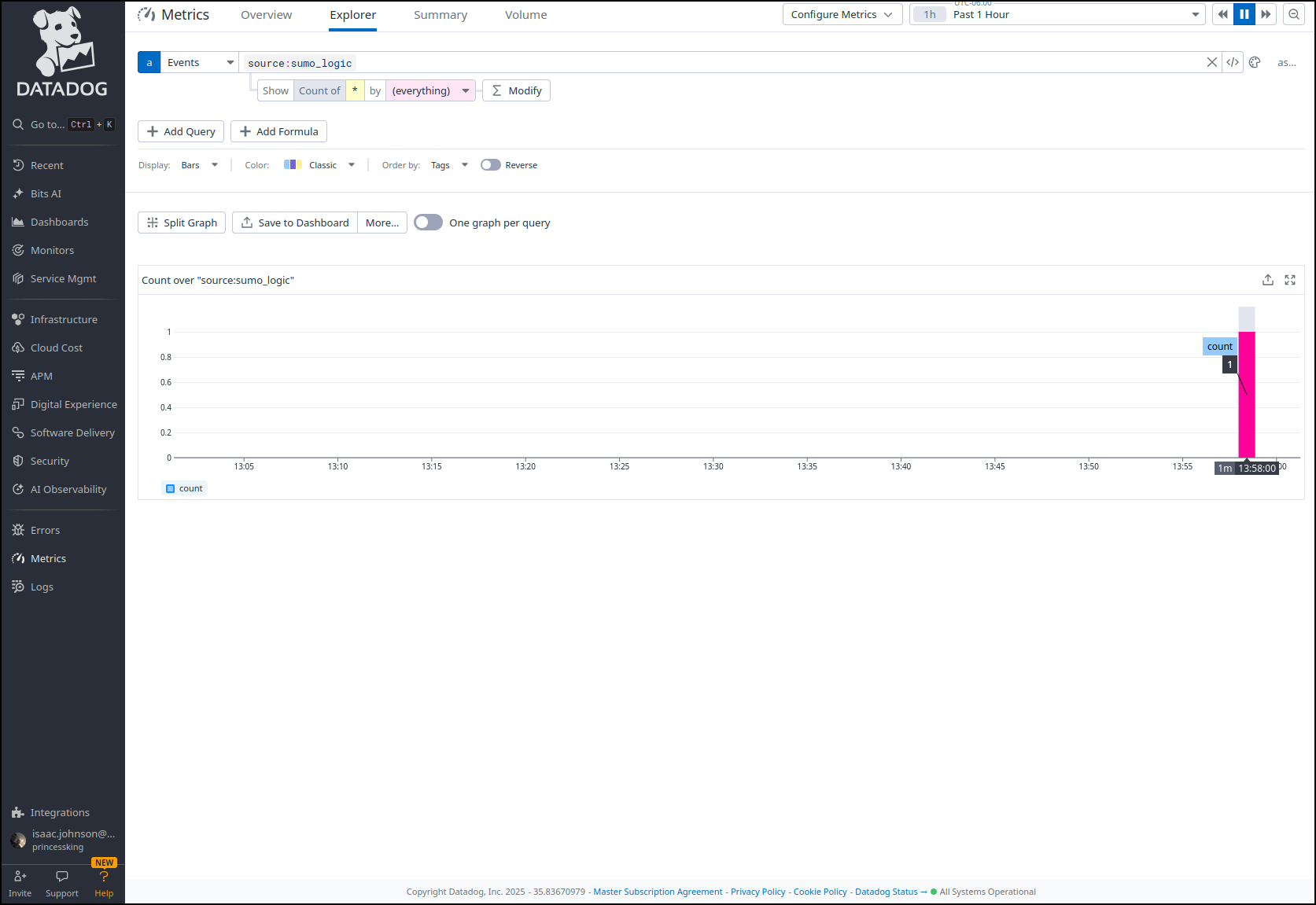
Task: Click the Classic color palette swatch
Action: (x=293, y=165)
